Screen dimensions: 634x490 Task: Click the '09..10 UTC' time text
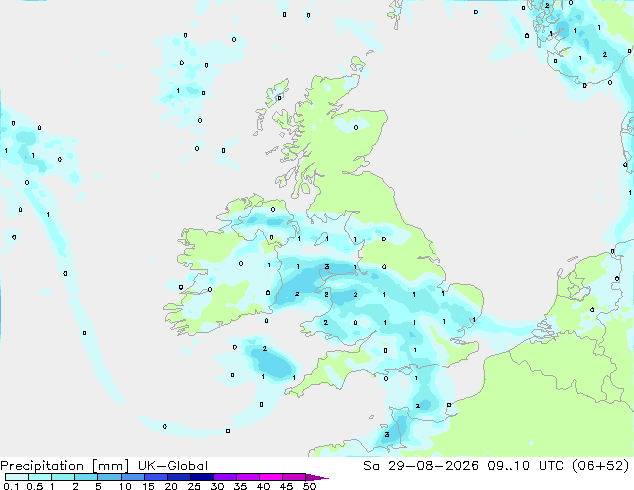[528, 466]
